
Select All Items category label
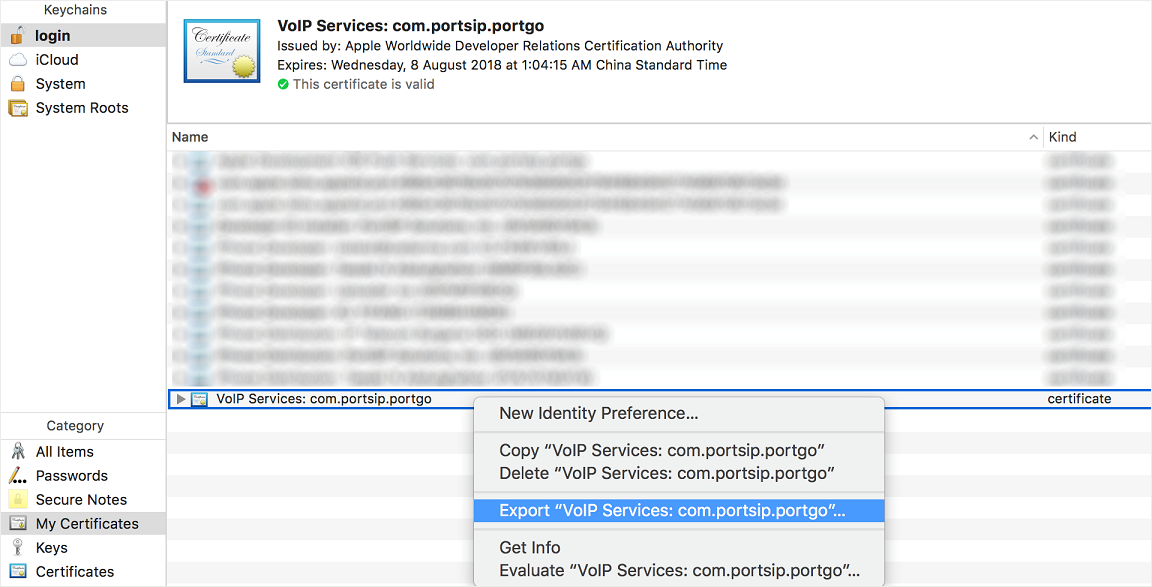(x=65, y=452)
